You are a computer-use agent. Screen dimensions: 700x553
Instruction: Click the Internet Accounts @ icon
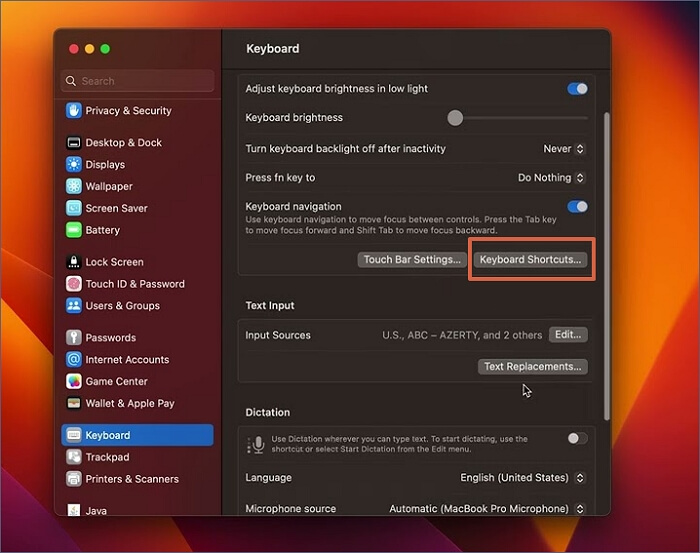point(74,359)
